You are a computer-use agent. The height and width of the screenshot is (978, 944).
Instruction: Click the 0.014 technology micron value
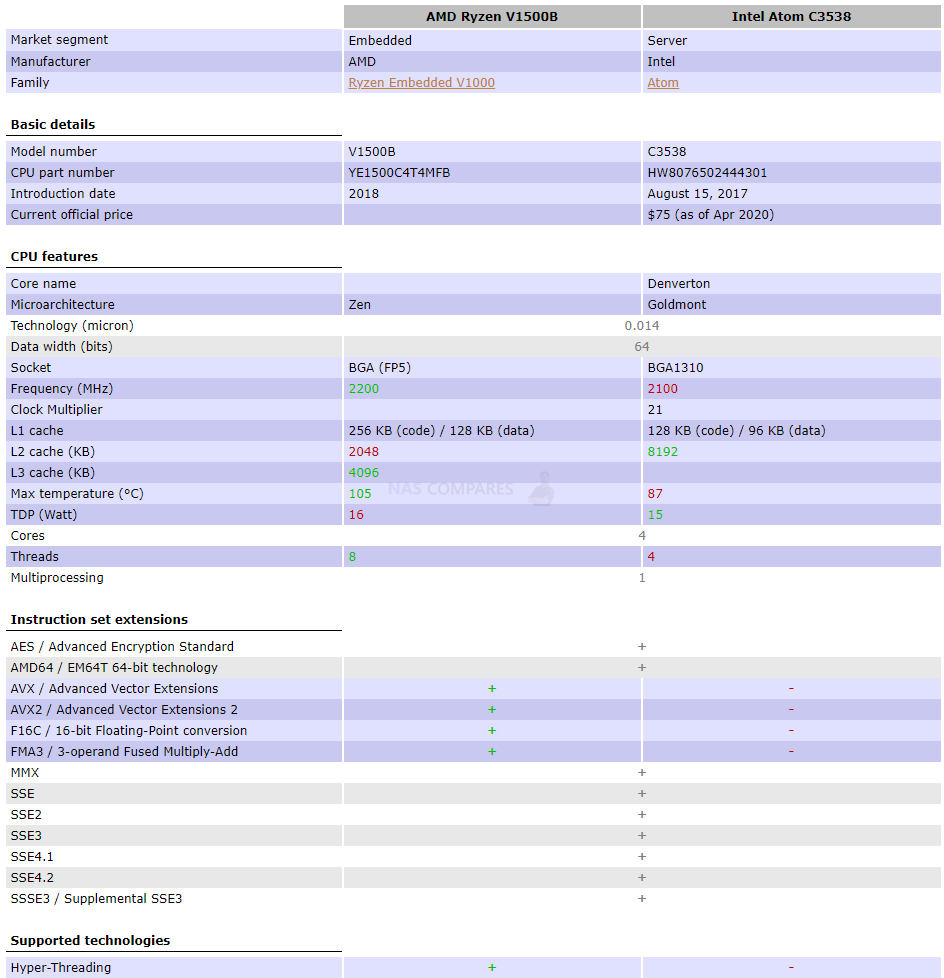(641, 326)
